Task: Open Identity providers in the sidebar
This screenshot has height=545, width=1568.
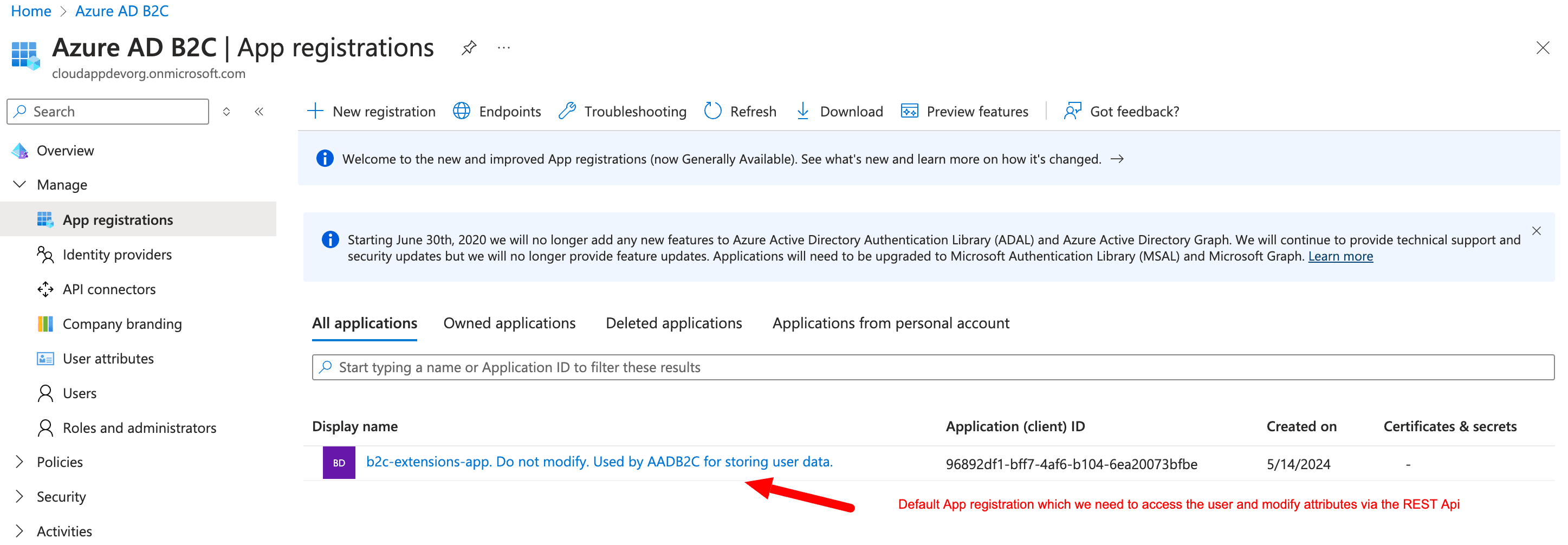Action: 117,255
